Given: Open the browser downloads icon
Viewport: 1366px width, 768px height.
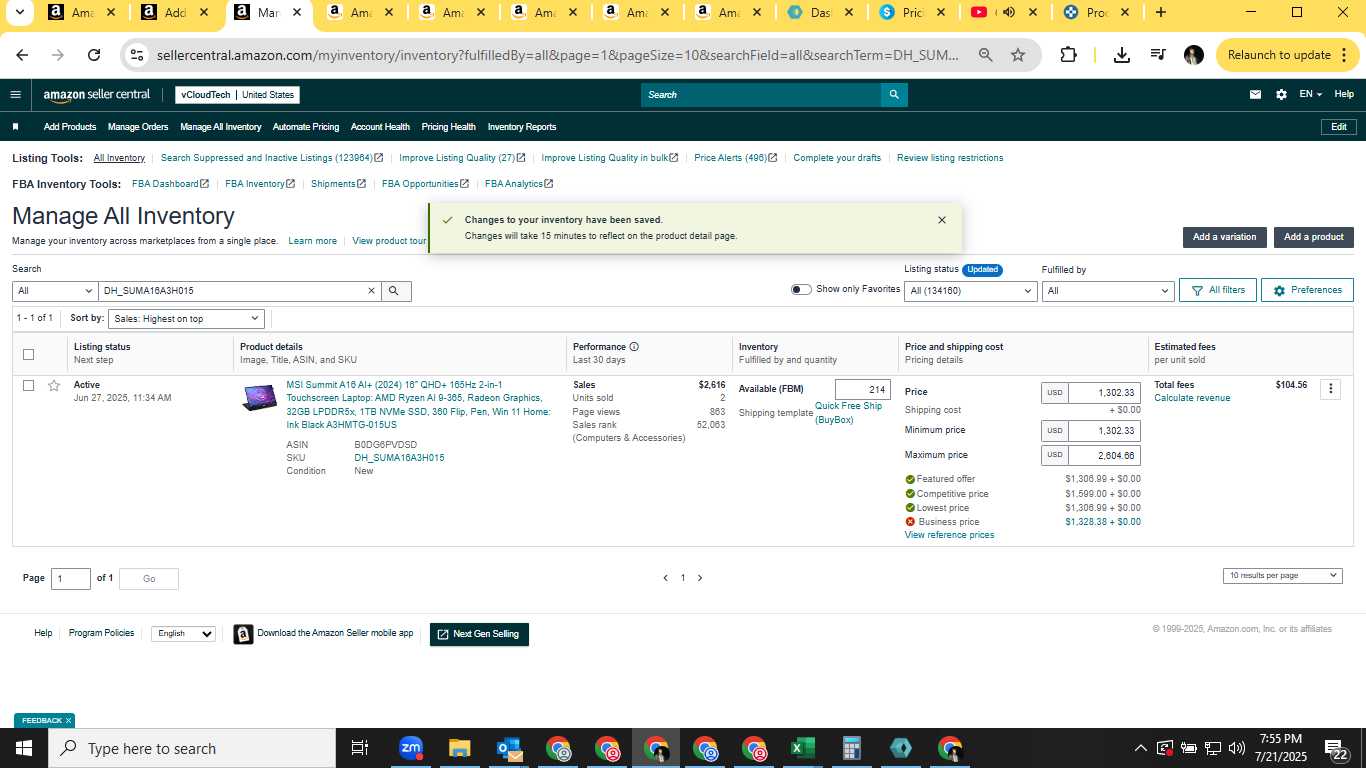Looking at the screenshot, I should coord(1122,55).
